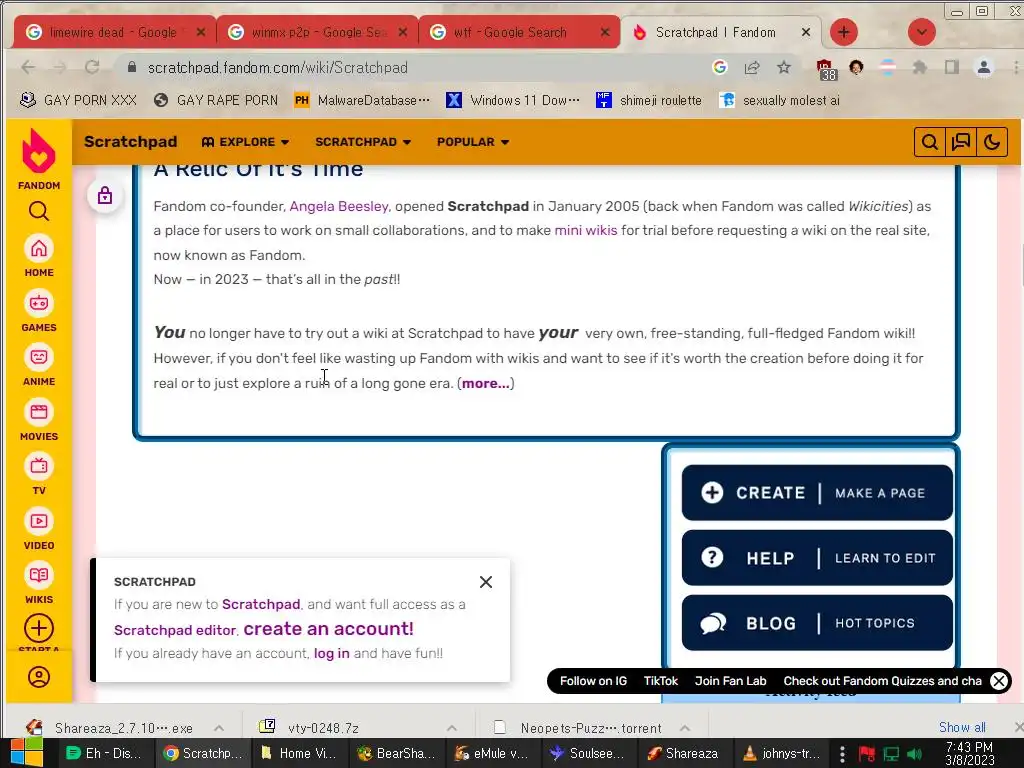The width and height of the screenshot is (1024, 768).
Task: Go to Fandom HOME in sidebar
Action: point(39,257)
